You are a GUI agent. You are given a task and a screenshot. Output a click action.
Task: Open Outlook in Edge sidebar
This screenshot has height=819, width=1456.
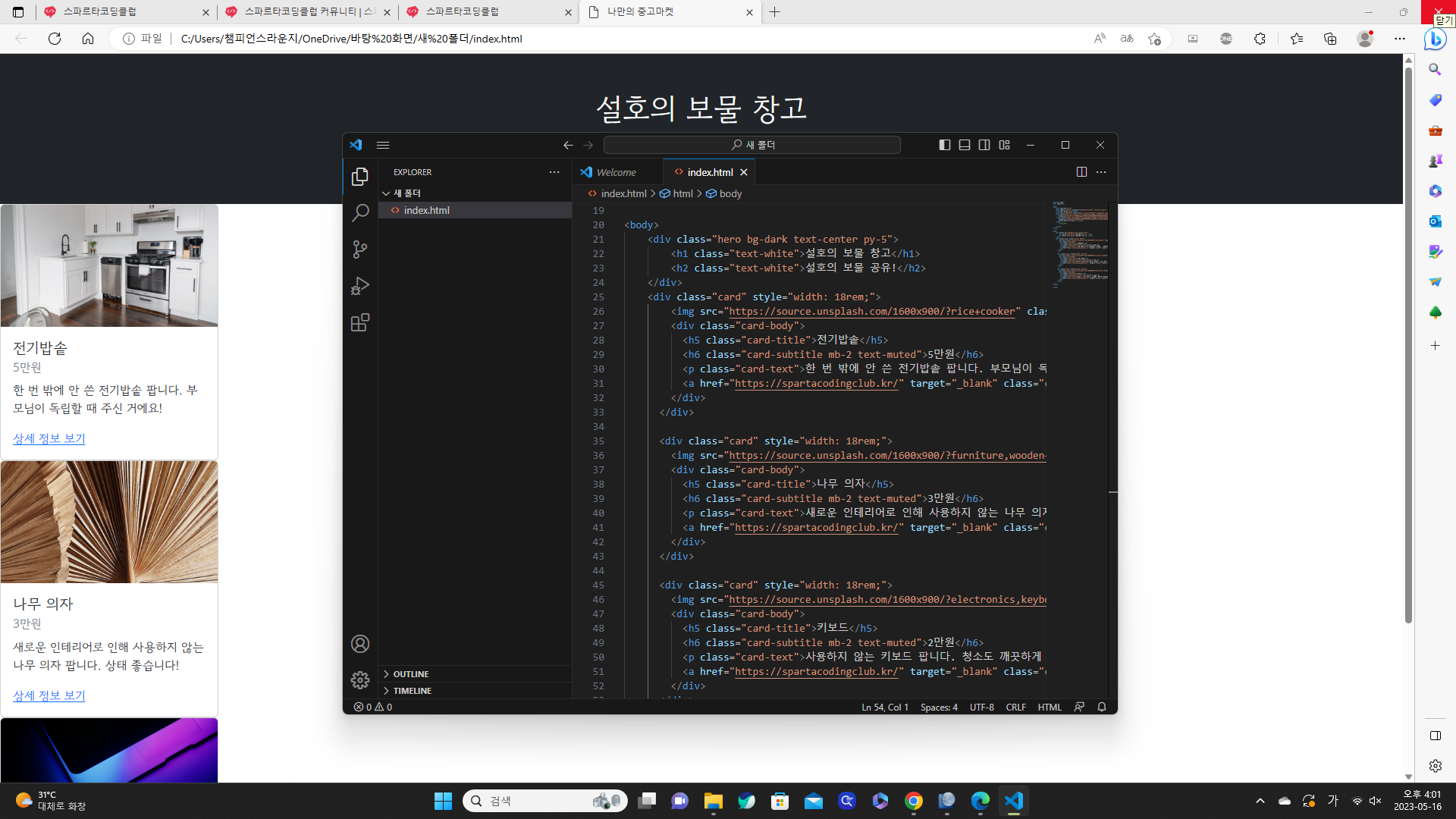1435,221
